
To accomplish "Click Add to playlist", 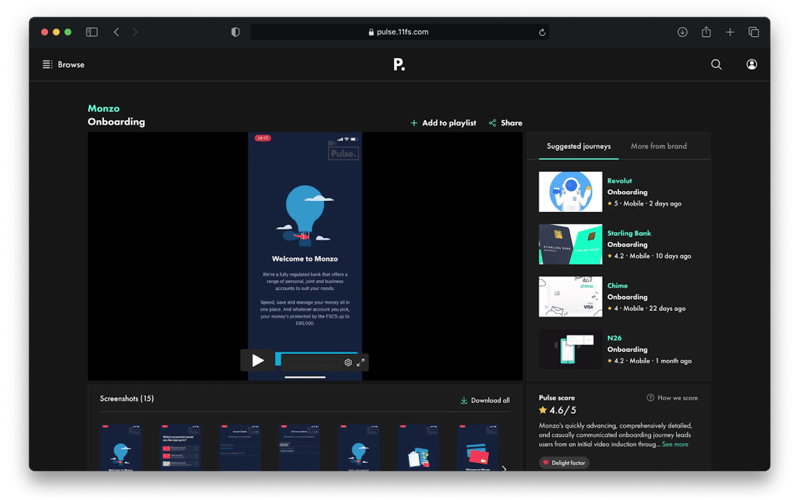I will coord(443,123).
